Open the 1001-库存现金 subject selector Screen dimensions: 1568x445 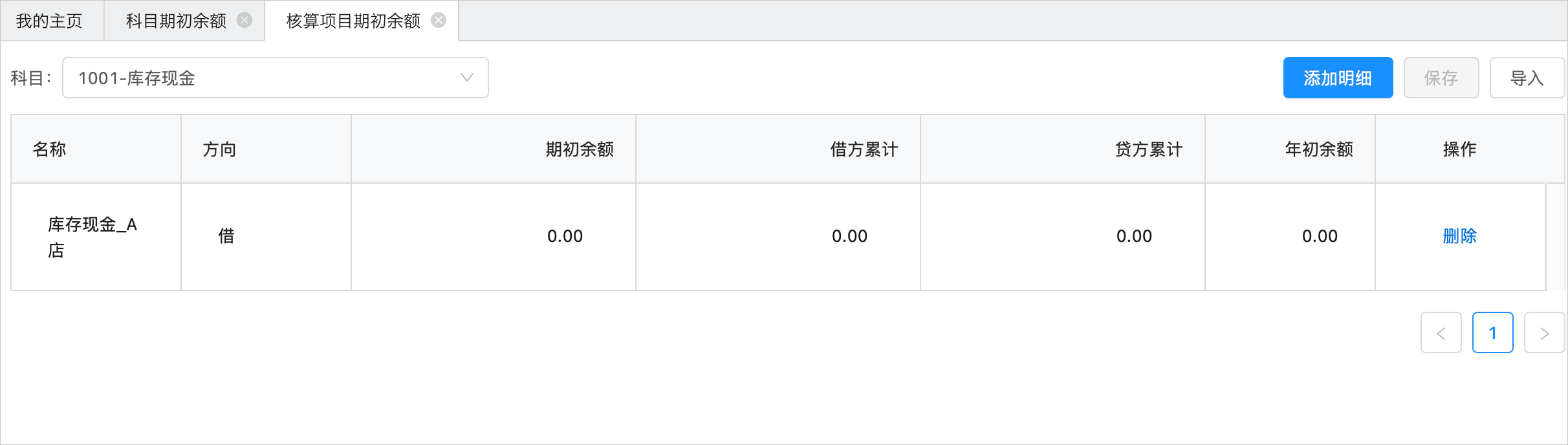pyautogui.click(x=276, y=78)
